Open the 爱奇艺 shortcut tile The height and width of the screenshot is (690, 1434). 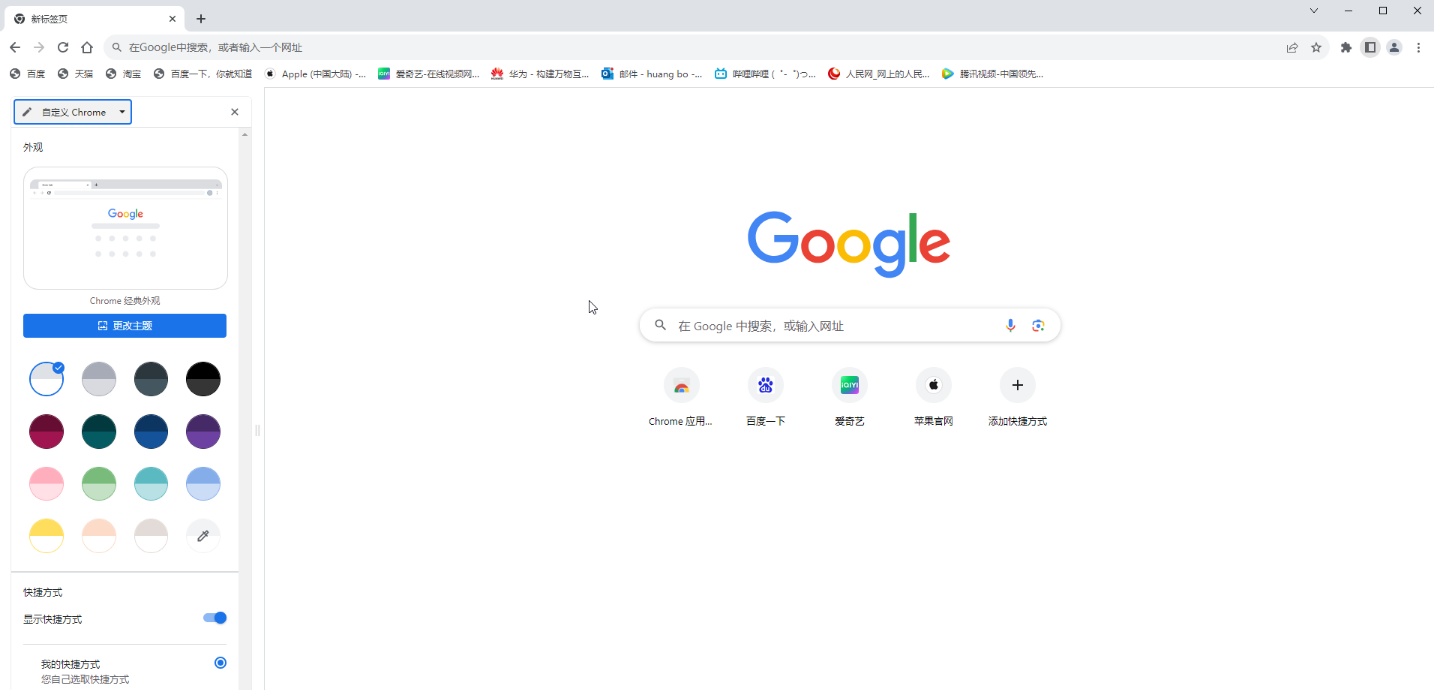click(849, 397)
